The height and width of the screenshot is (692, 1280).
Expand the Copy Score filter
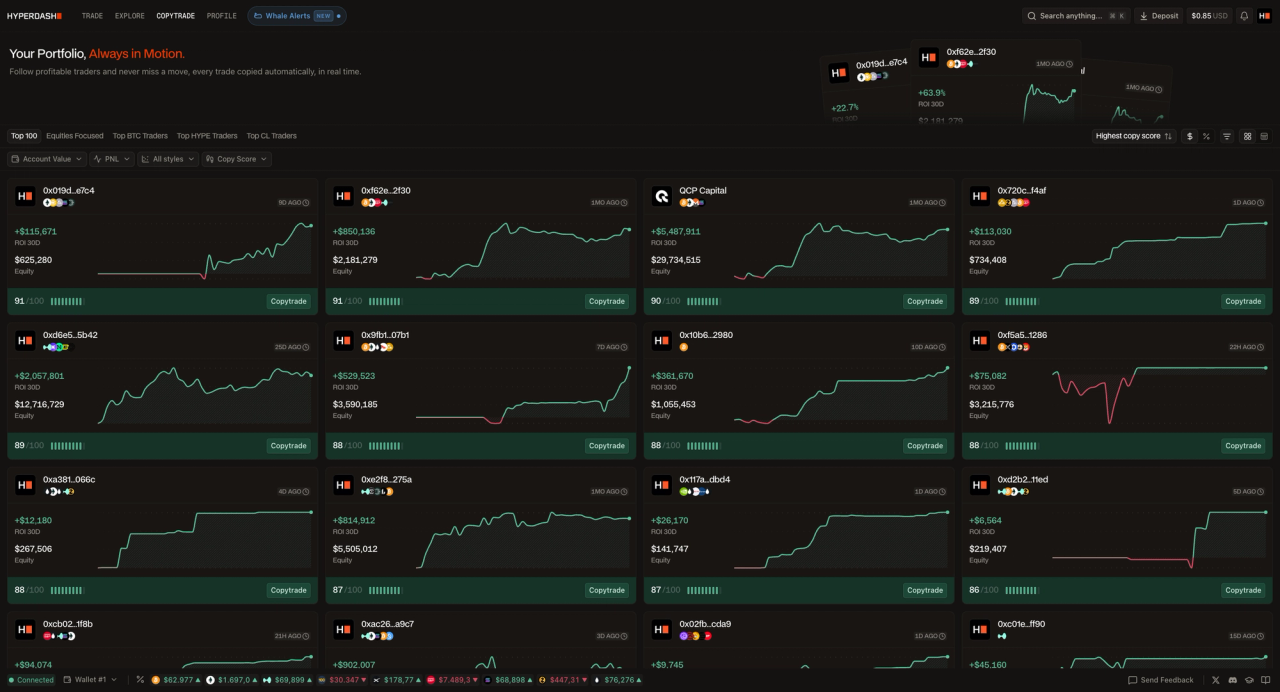click(236, 159)
